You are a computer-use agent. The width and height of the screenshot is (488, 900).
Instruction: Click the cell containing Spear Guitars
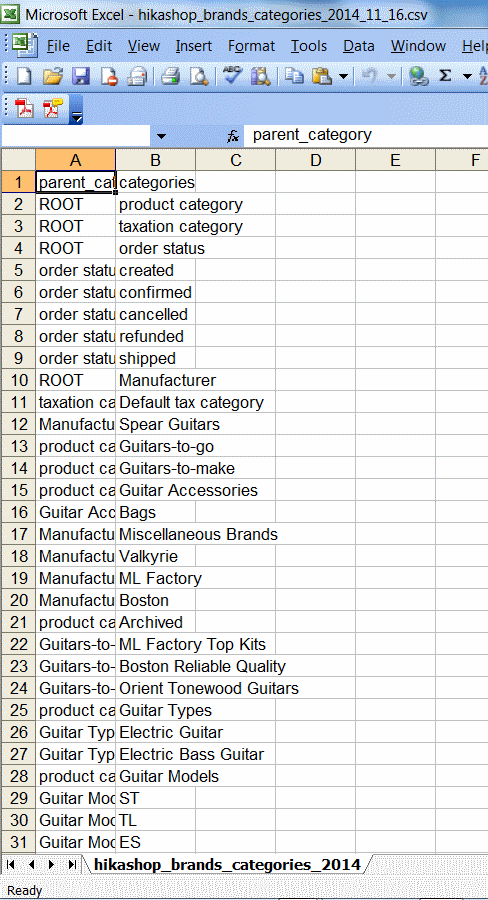pyautogui.click(x=156, y=424)
